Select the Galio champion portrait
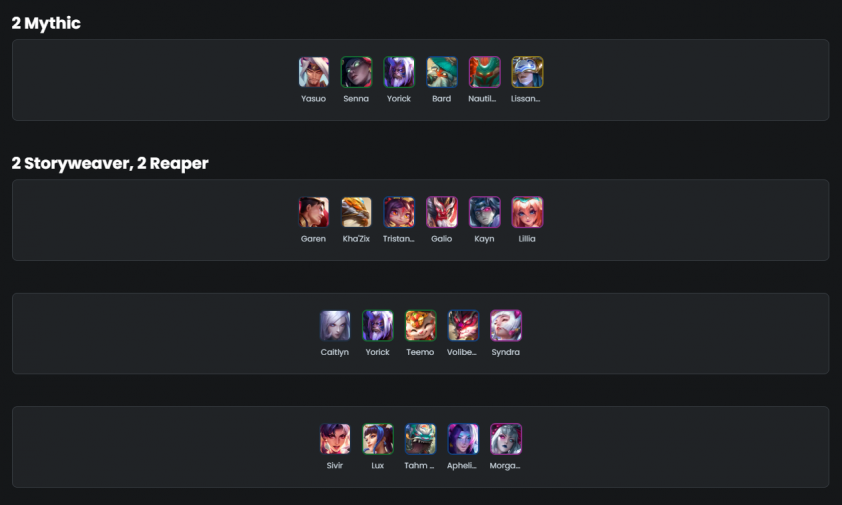842x505 pixels. 441,212
